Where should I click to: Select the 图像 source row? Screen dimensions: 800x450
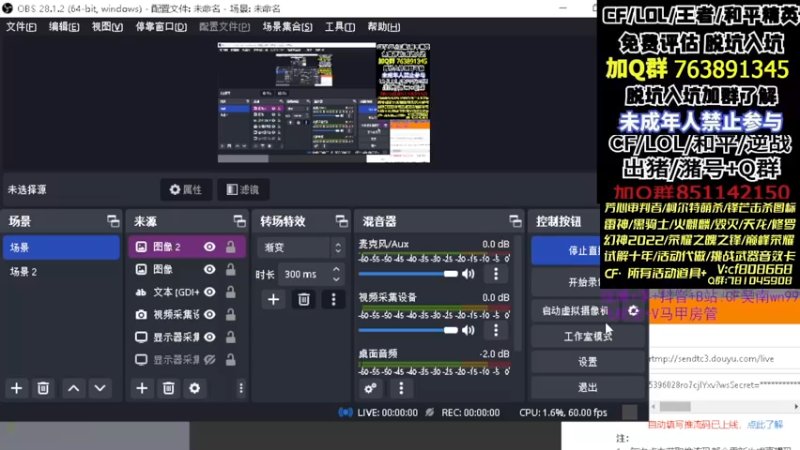point(187,269)
